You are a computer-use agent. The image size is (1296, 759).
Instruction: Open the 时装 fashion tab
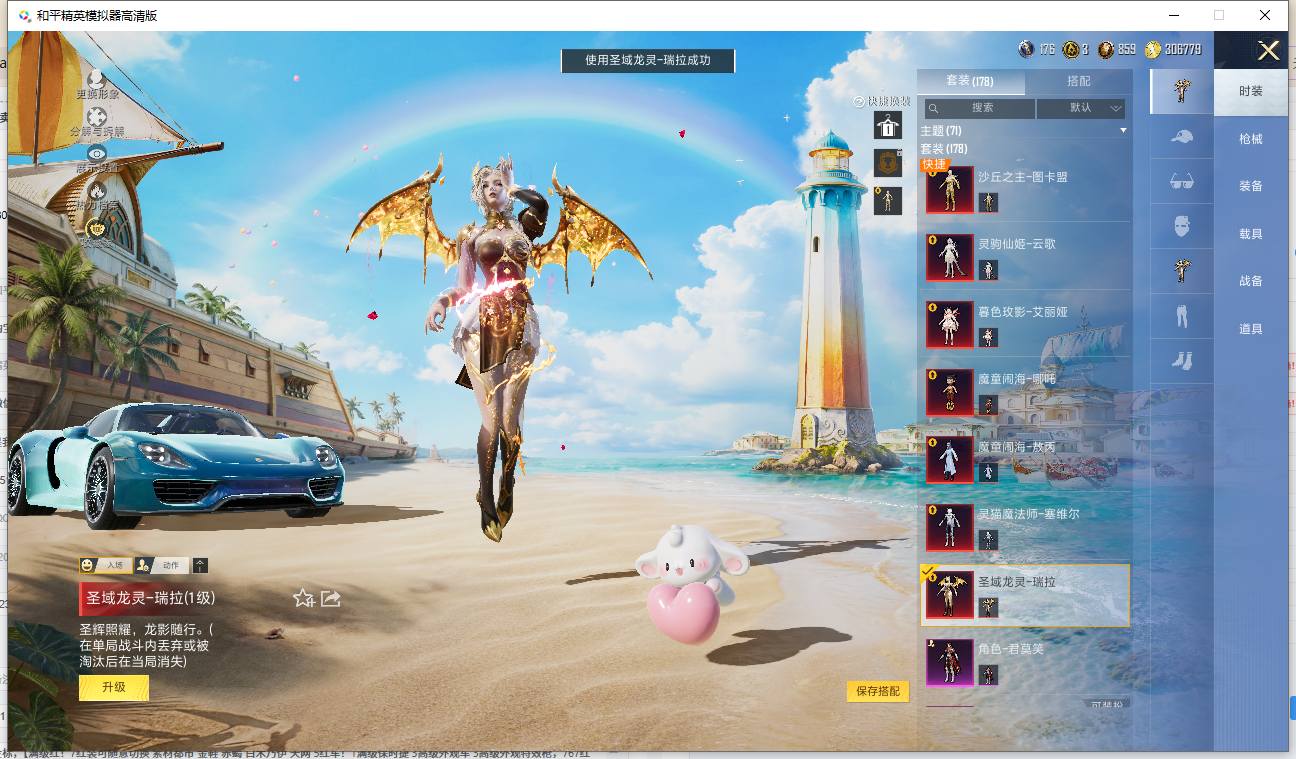click(1251, 91)
